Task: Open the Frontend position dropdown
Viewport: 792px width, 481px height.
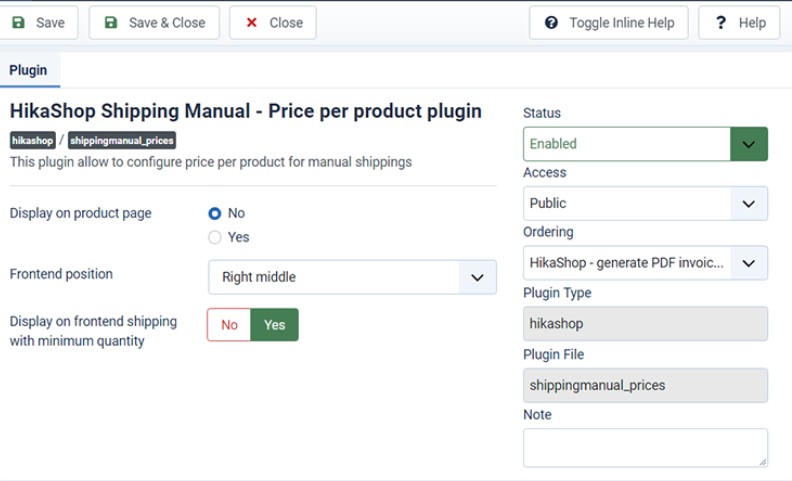Action: click(352, 277)
